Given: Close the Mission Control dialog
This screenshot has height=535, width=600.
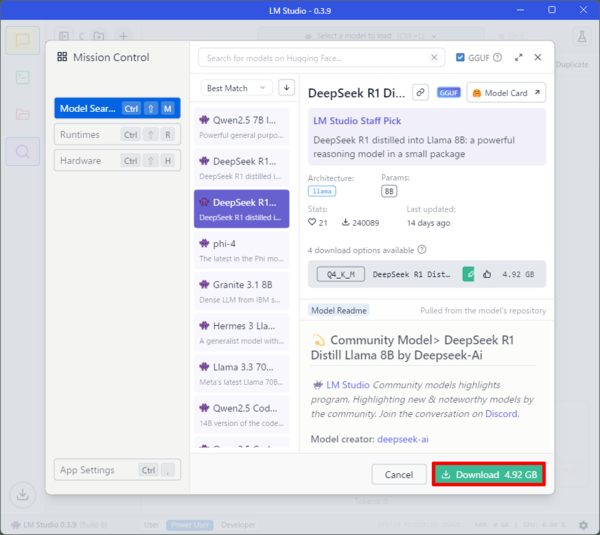Looking at the screenshot, I should [x=538, y=57].
